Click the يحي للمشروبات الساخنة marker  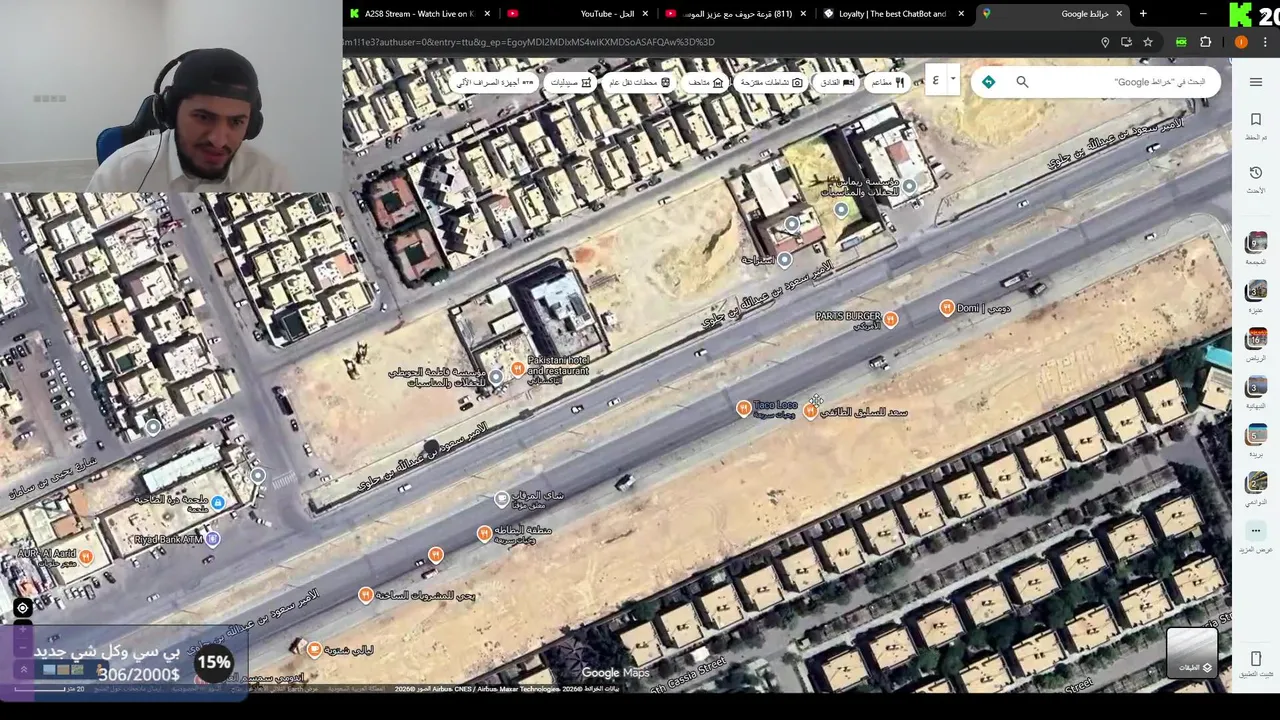[366, 595]
